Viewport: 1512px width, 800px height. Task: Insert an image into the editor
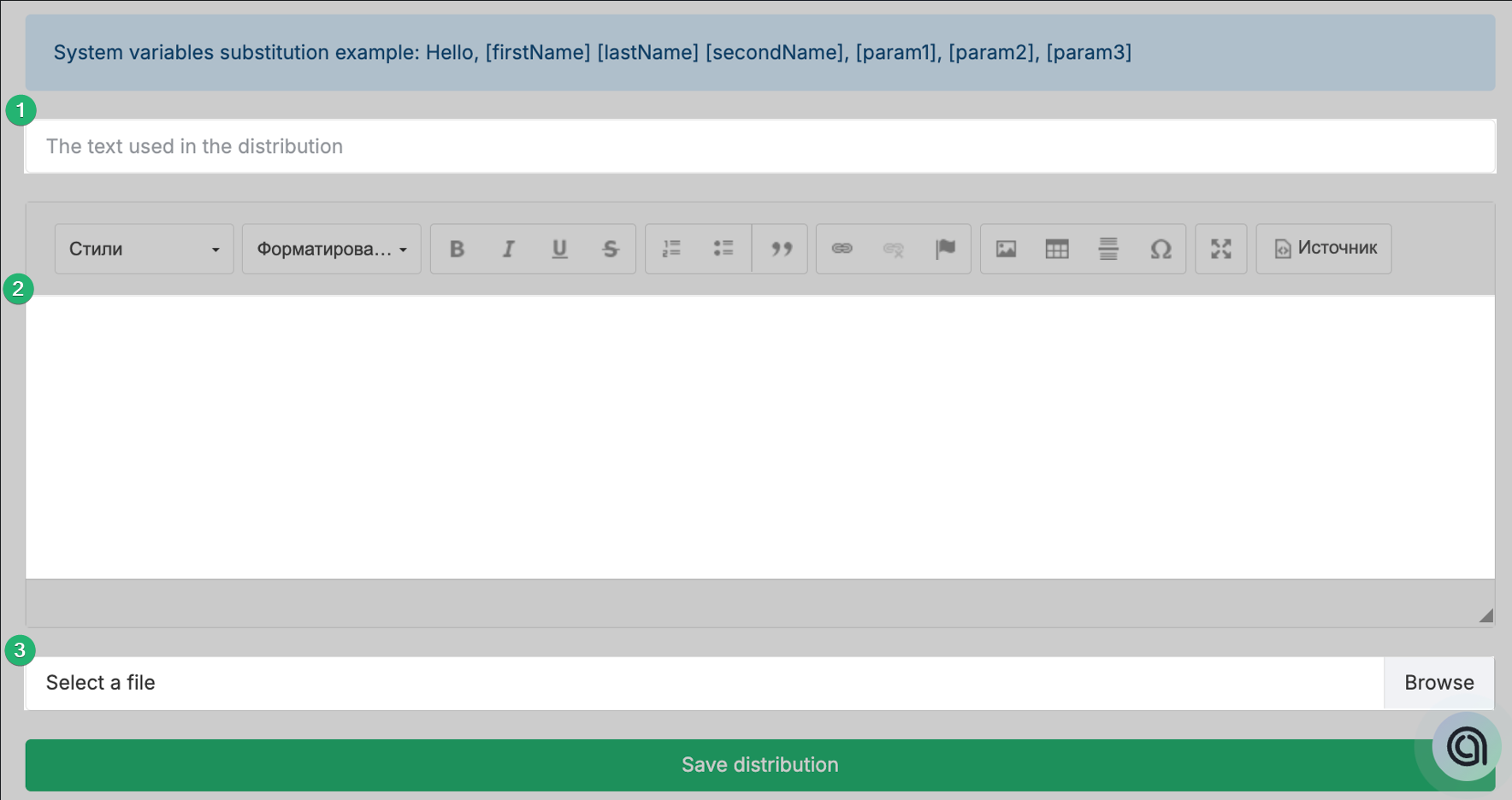click(x=1007, y=249)
